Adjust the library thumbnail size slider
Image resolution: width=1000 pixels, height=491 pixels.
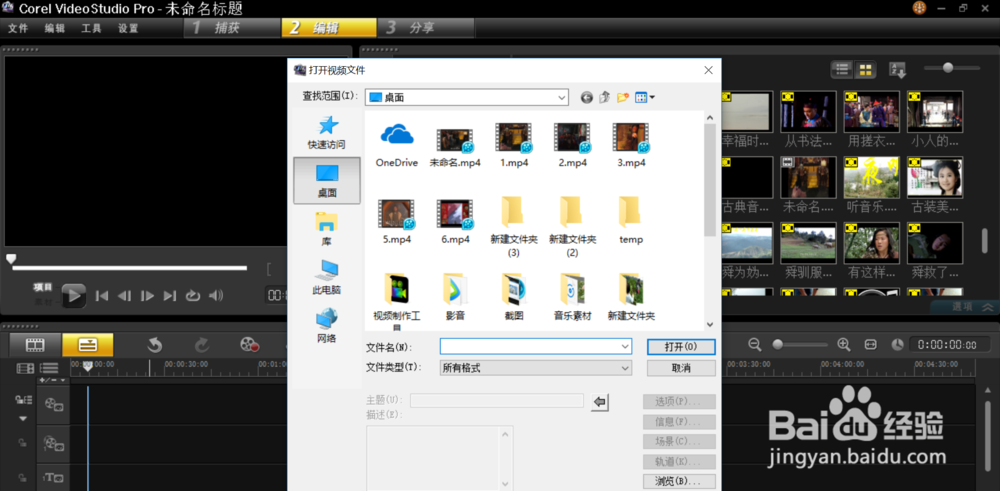[x=948, y=67]
